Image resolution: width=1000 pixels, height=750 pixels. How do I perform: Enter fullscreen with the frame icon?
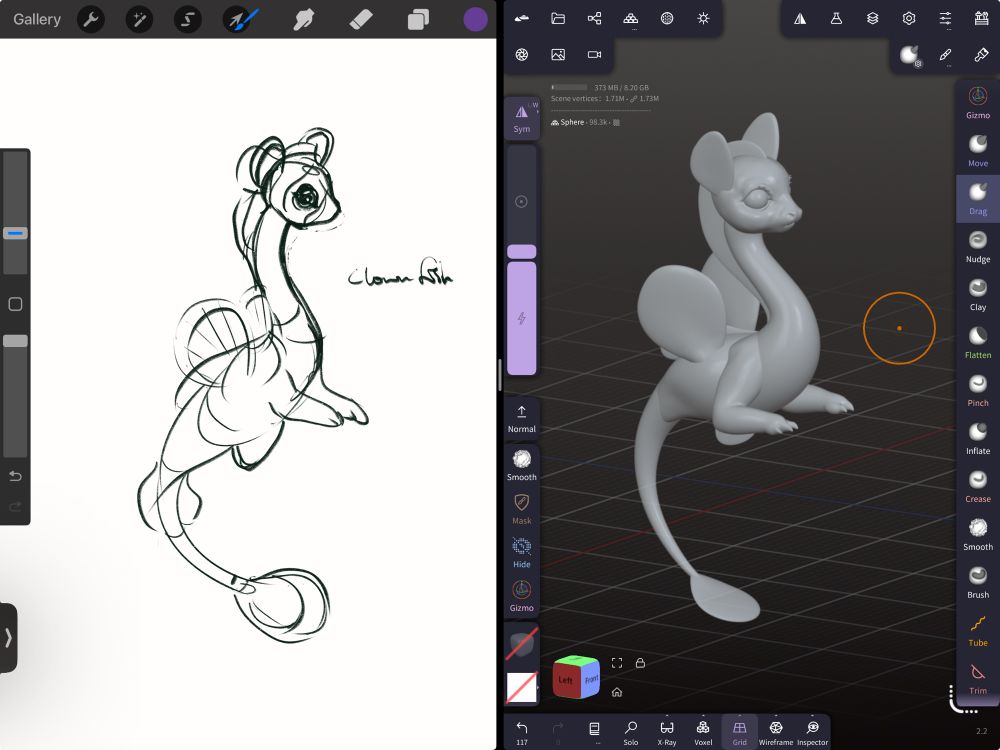617,663
